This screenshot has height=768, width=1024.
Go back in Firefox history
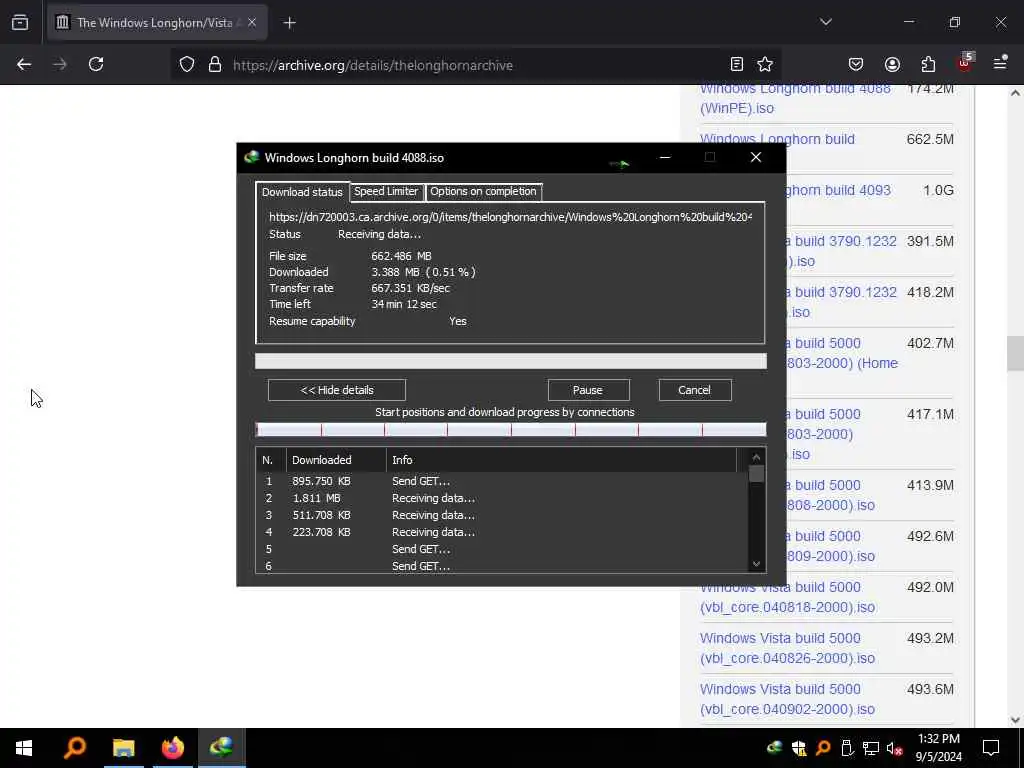(x=24, y=64)
